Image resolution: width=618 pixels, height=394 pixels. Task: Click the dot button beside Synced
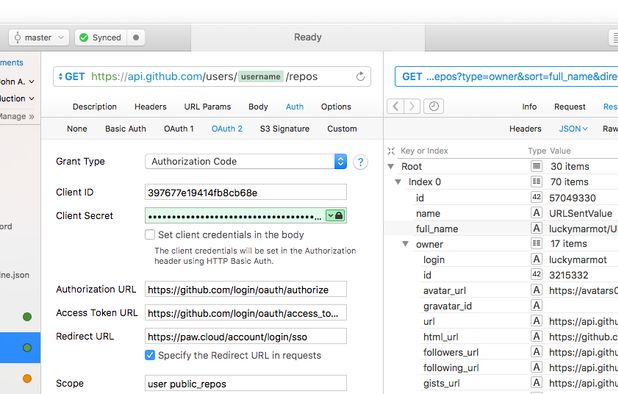point(136,37)
